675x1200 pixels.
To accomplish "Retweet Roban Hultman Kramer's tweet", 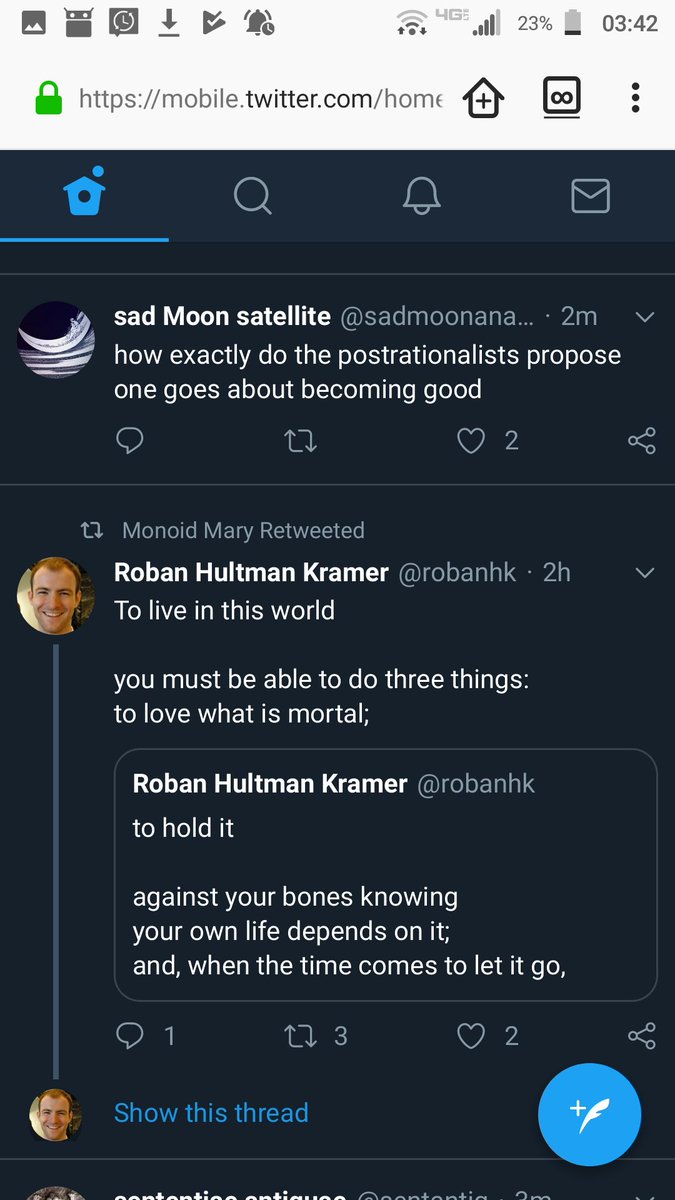I will 300,1036.
